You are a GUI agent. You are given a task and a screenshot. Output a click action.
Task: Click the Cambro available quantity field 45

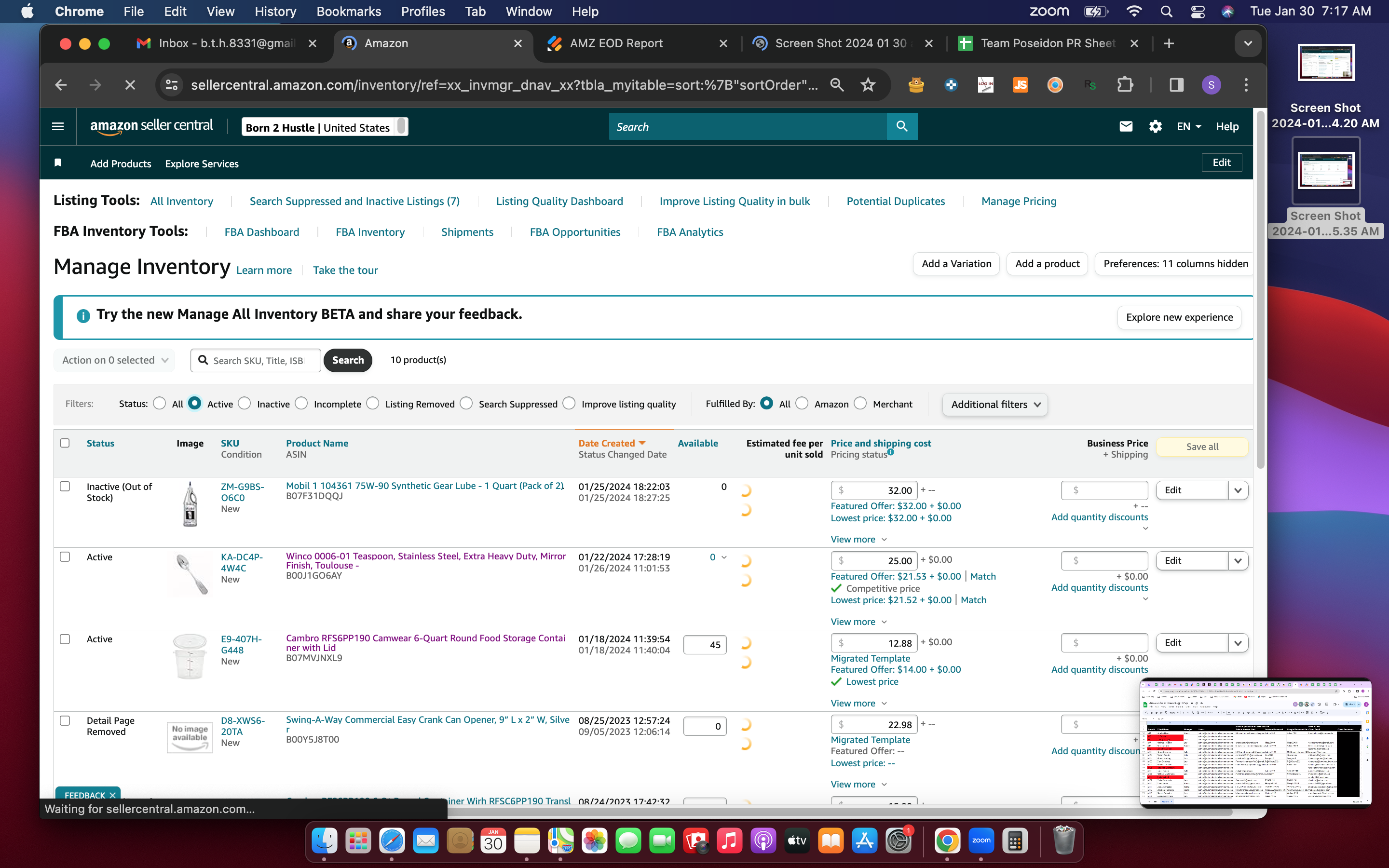[x=705, y=645]
